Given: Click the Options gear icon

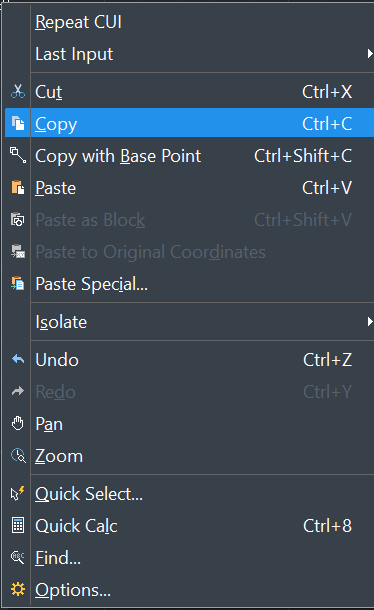Looking at the screenshot, I should [x=18, y=589].
